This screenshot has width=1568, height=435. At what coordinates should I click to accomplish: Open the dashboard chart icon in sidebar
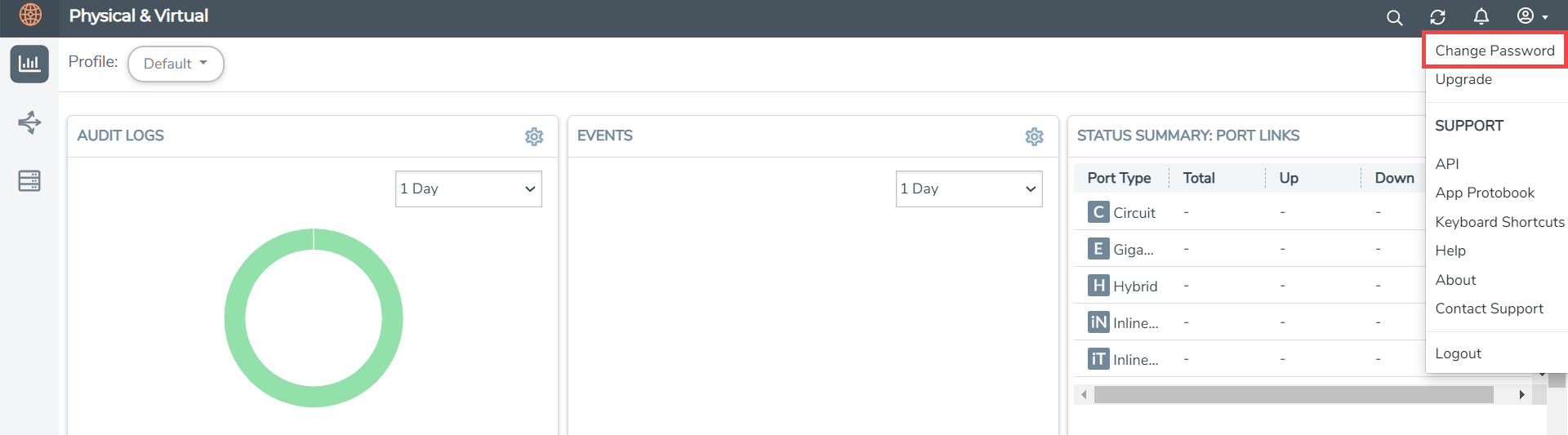click(x=29, y=64)
